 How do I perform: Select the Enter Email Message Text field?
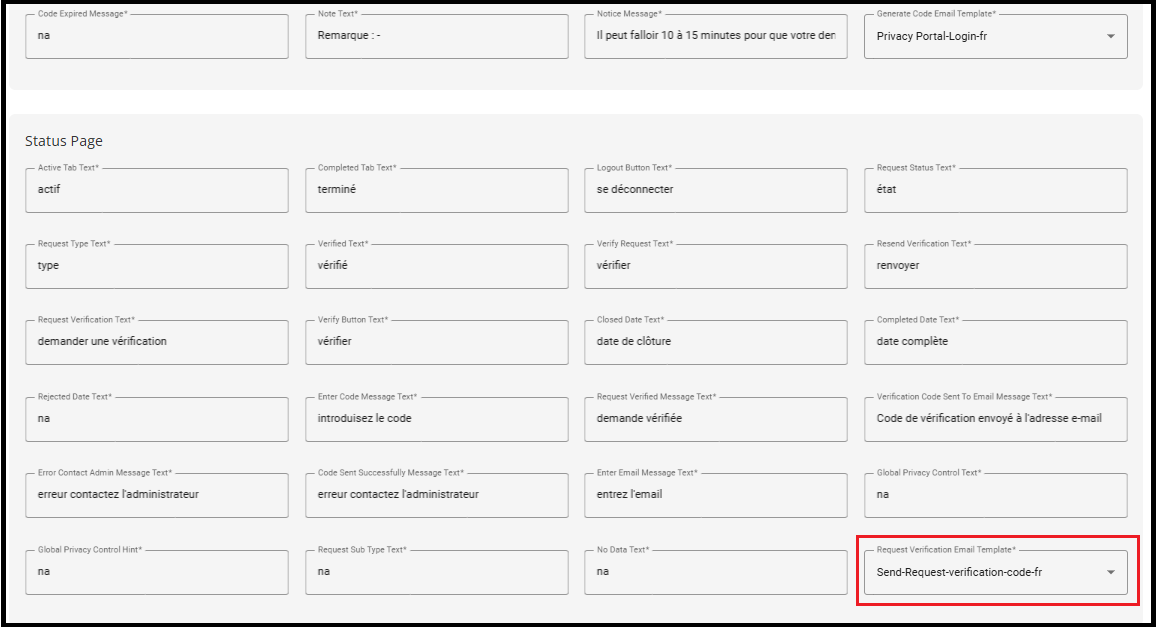click(715, 495)
